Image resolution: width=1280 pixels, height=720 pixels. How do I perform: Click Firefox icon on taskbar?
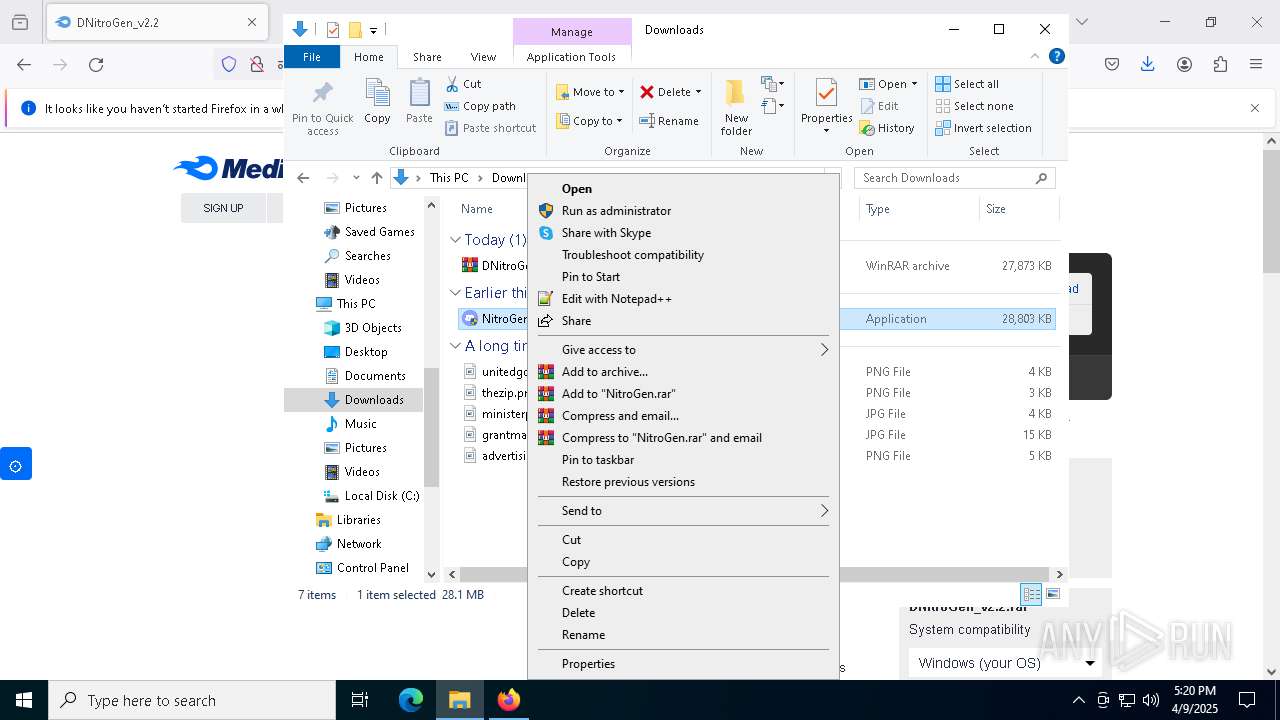[509, 700]
